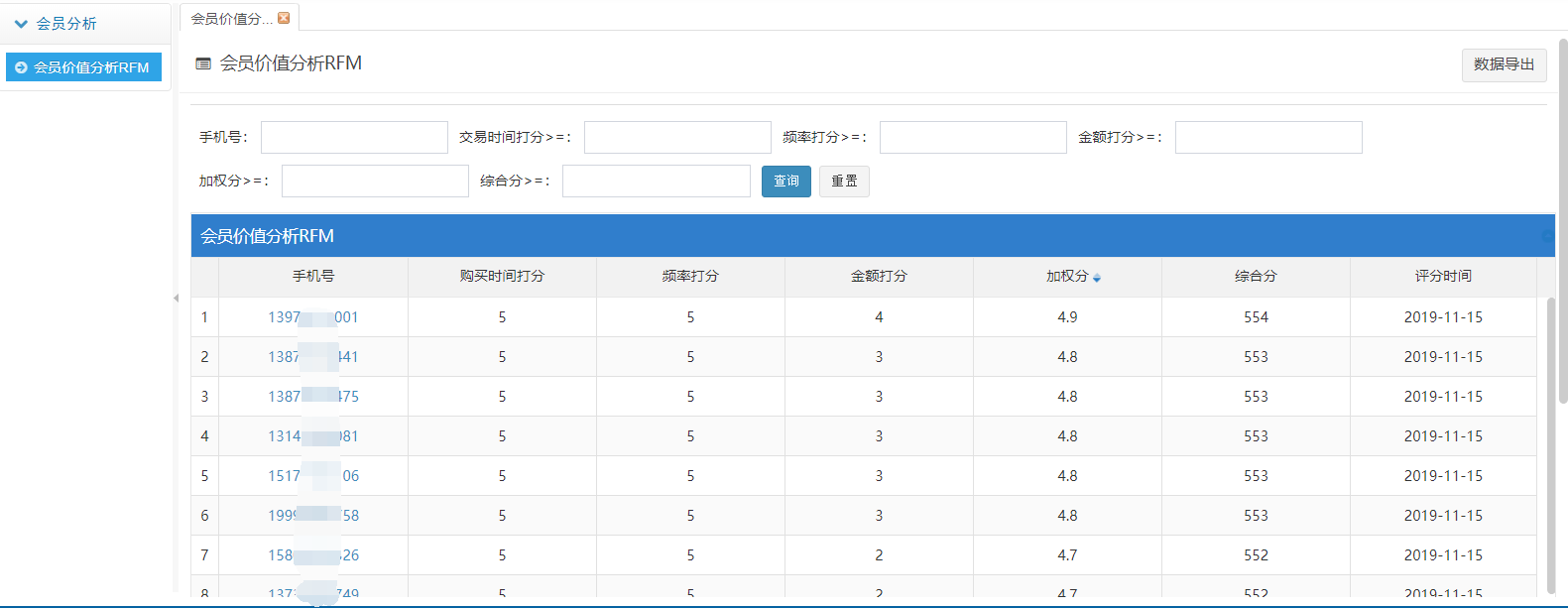1568x609 pixels.
Task: Click the 数据导出 export button
Action: click(x=1504, y=64)
